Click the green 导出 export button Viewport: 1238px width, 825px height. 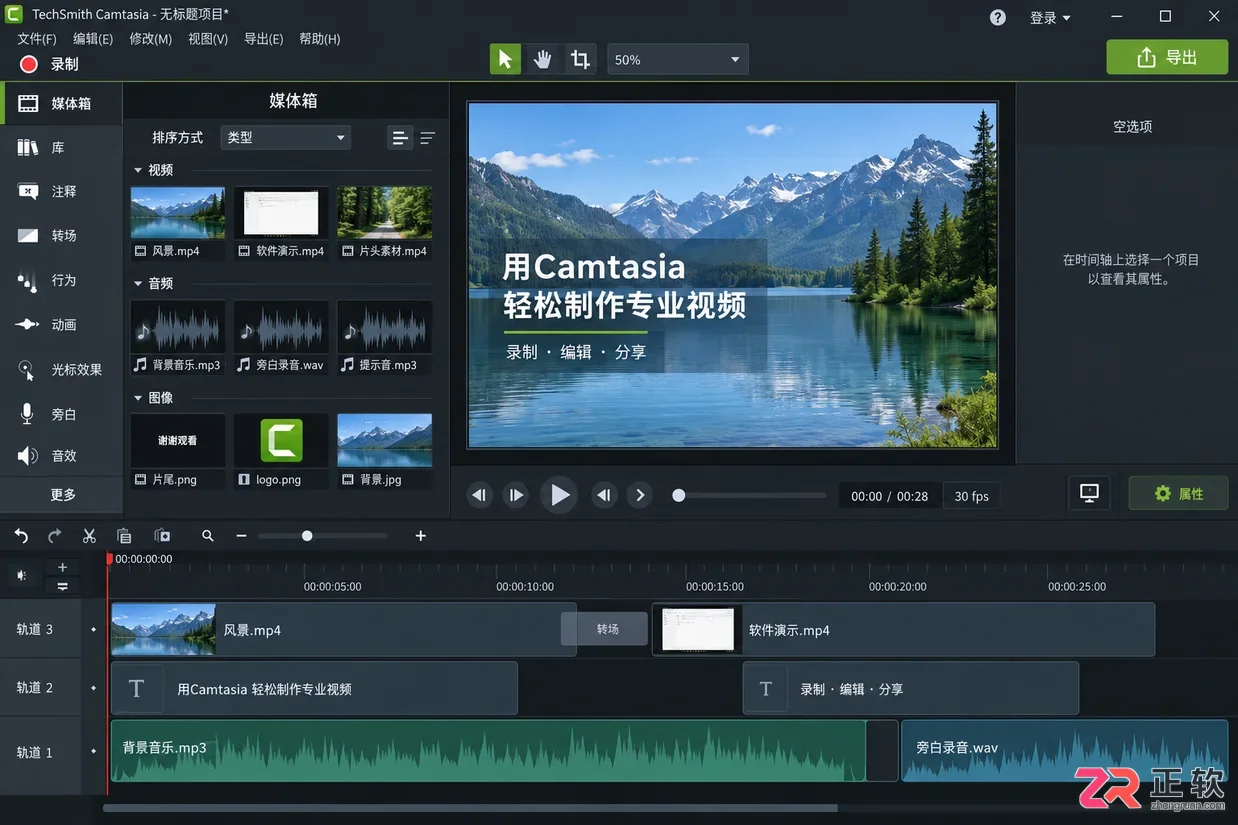pos(1167,58)
